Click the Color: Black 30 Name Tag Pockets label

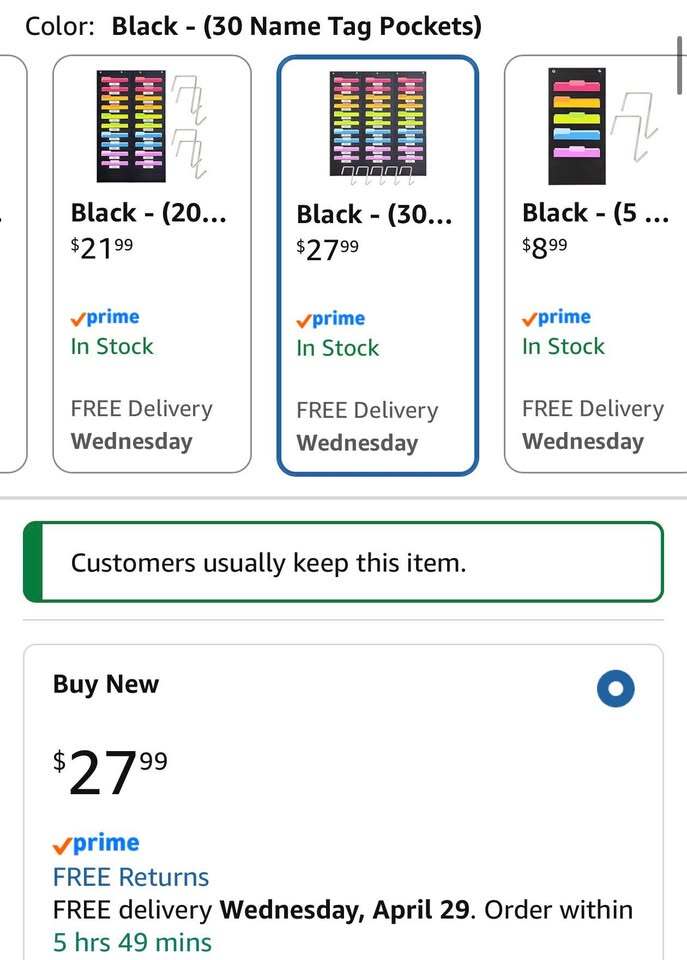pos(253,26)
